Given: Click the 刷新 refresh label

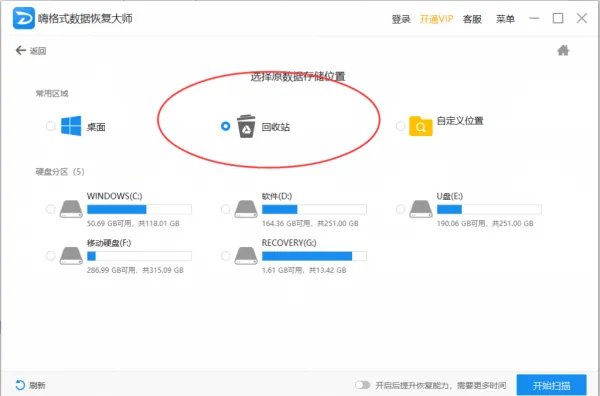Looking at the screenshot, I should (x=37, y=385).
